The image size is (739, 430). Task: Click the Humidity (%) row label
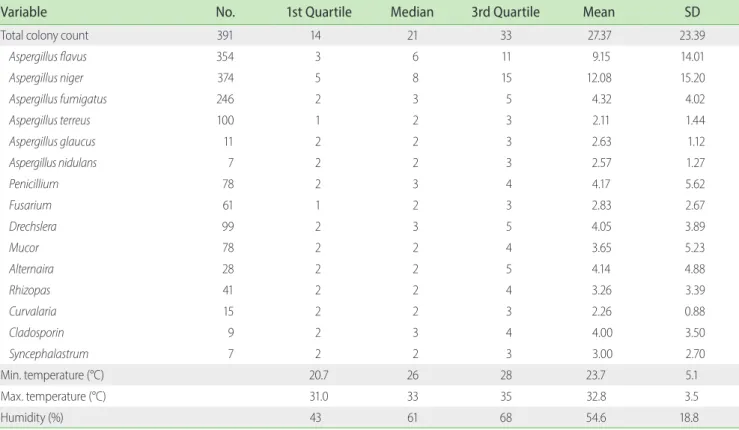click(32, 417)
